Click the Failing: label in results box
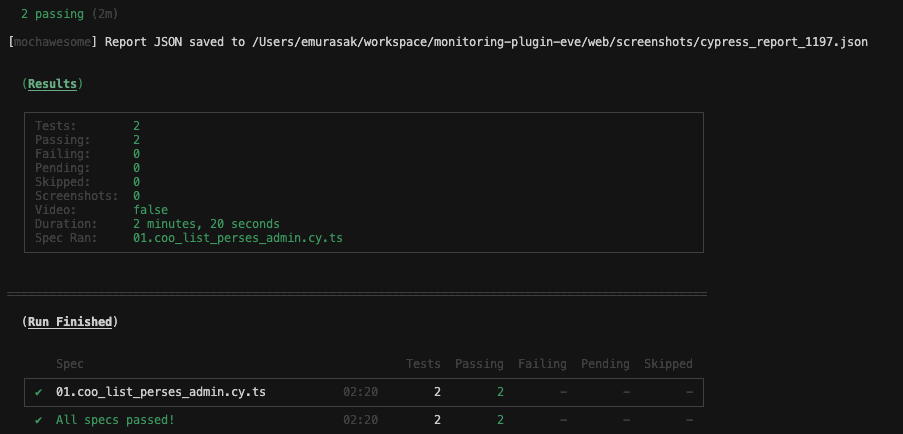Viewport: 903px width, 434px height. tap(62, 154)
